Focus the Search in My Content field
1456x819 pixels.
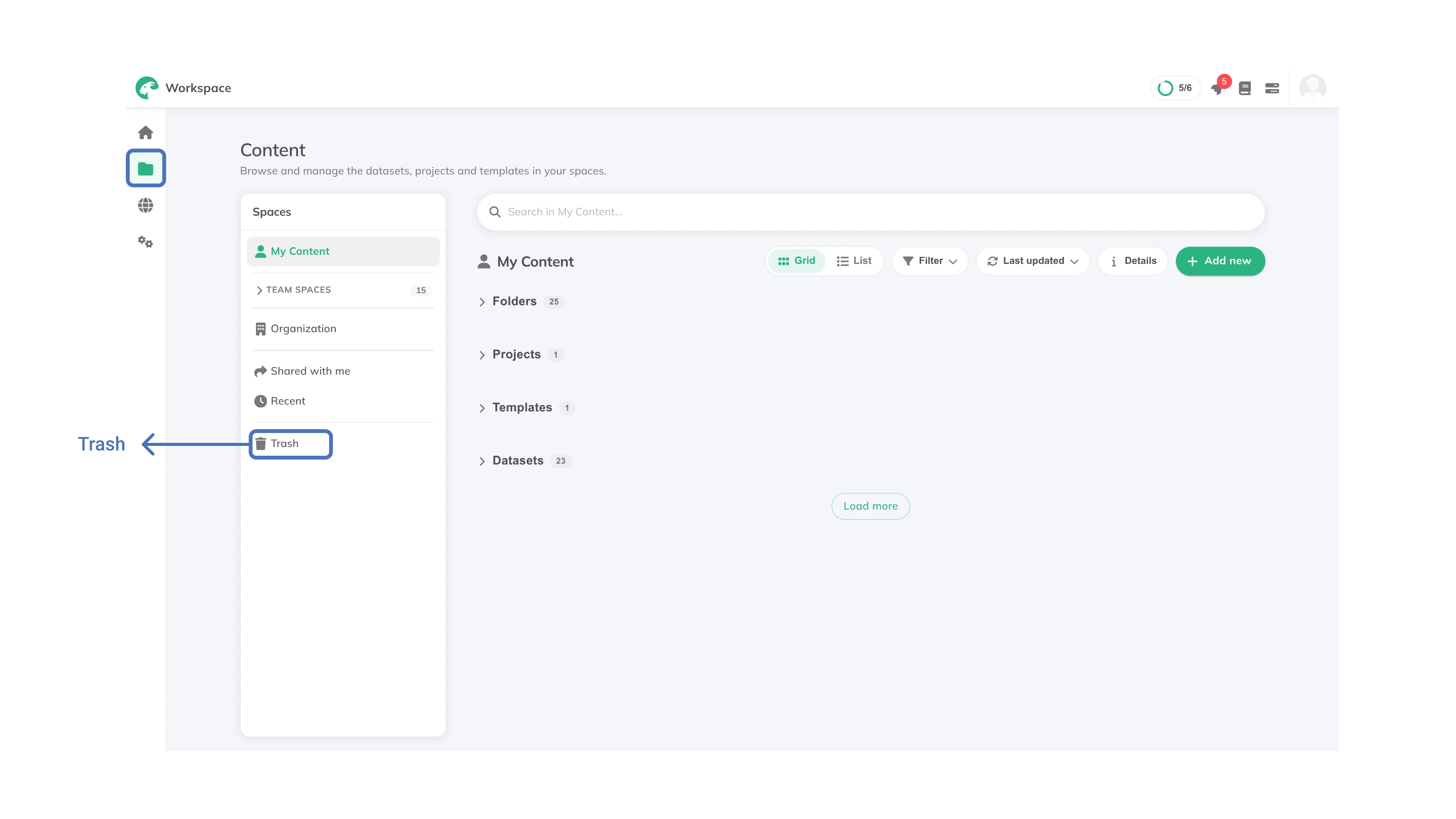871,212
